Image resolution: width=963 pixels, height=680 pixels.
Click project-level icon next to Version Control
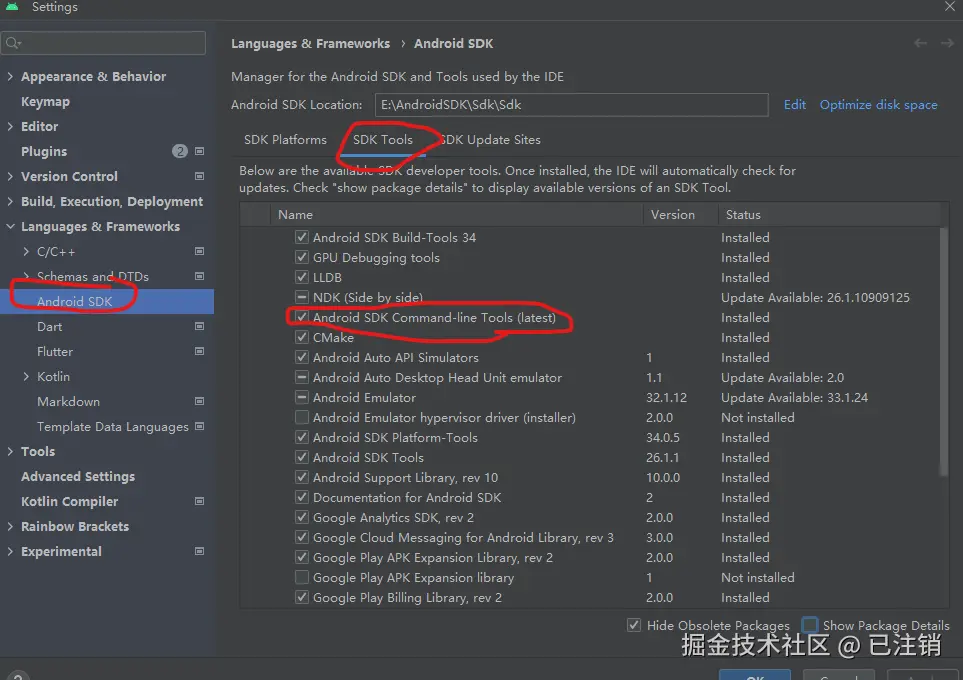(x=200, y=176)
